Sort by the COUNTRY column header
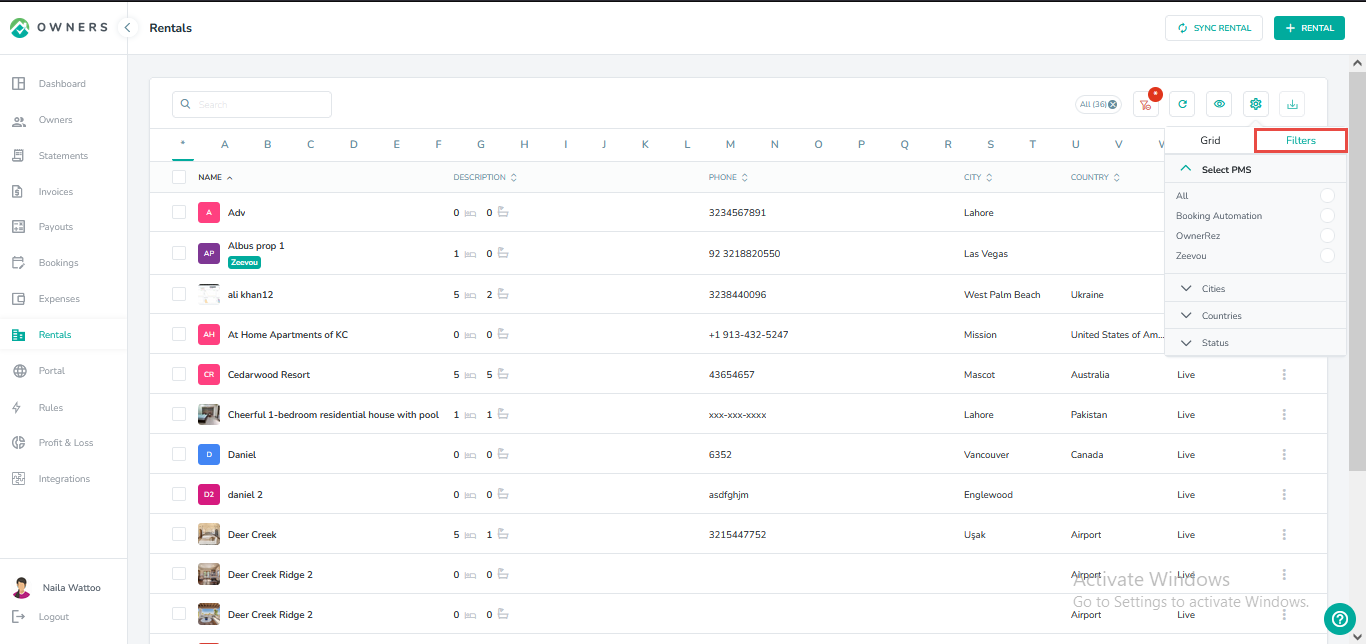Image resolution: width=1366 pixels, height=644 pixels. [1095, 177]
